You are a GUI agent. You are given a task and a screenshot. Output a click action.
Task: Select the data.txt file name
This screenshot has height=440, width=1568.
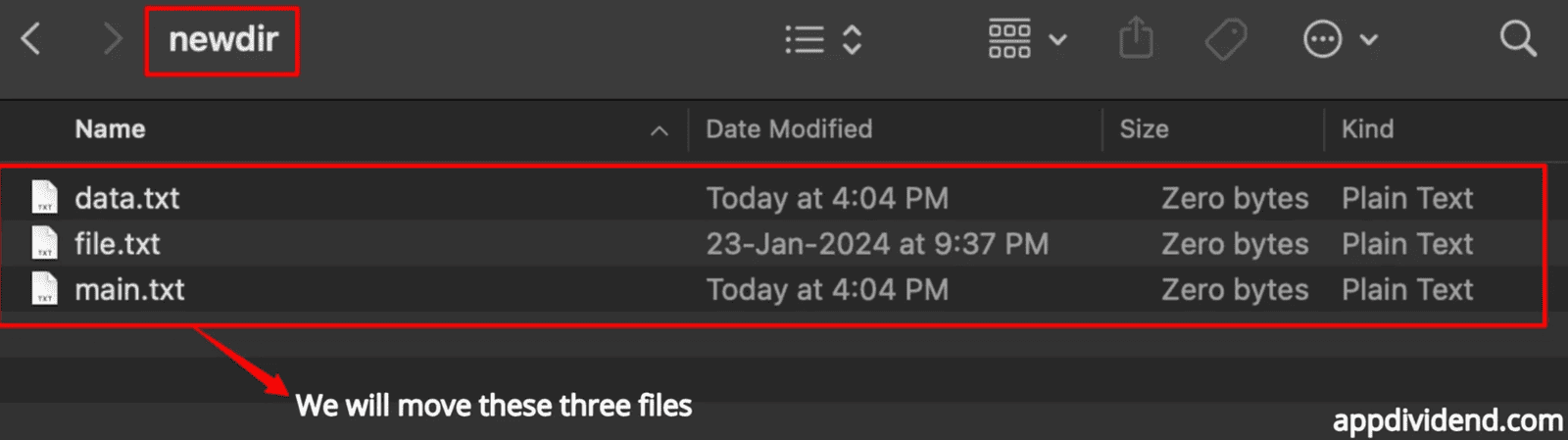pyautogui.click(x=127, y=198)
